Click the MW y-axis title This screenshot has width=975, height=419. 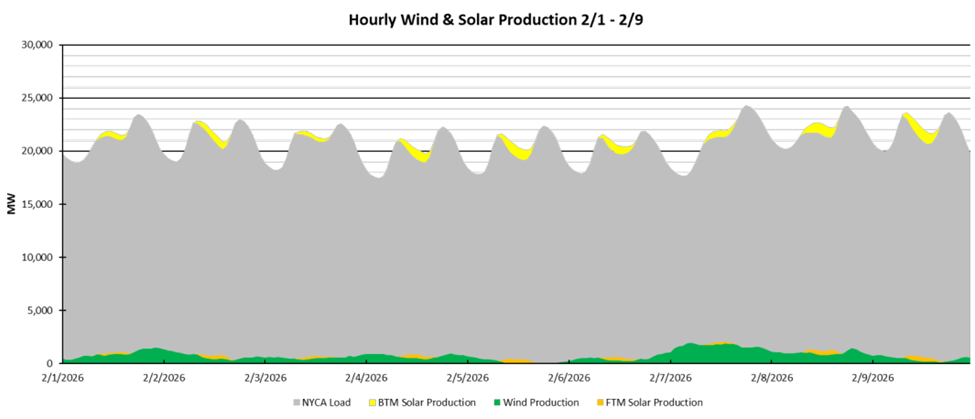[x=12, y=204]
